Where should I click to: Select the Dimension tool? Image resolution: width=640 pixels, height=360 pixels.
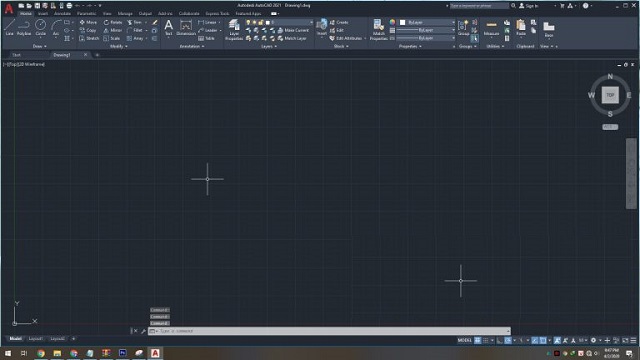pyautogui.click(x=186, y=27)
